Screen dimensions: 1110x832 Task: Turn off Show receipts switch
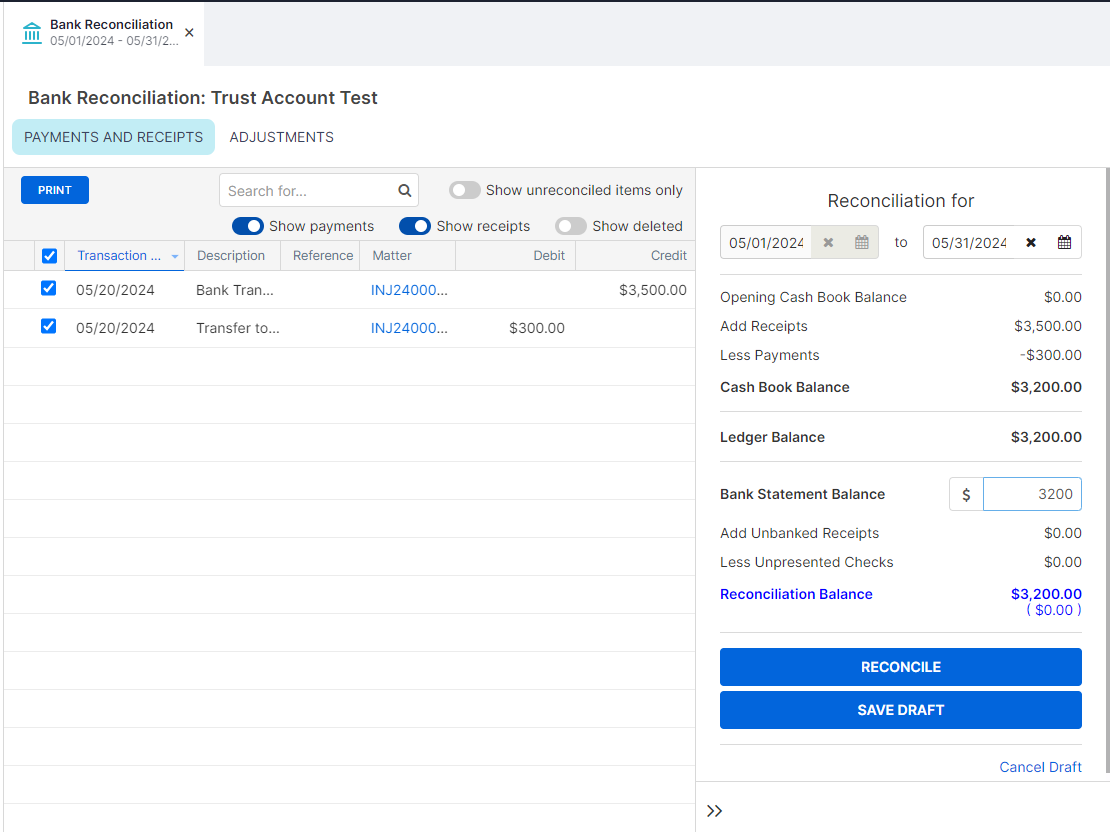[415, 226]
